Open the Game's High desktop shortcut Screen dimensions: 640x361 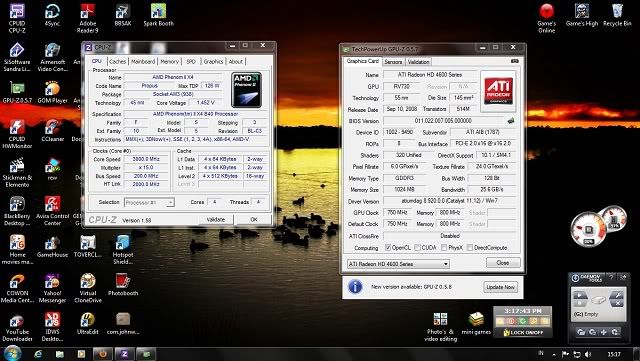pos(582,16)
